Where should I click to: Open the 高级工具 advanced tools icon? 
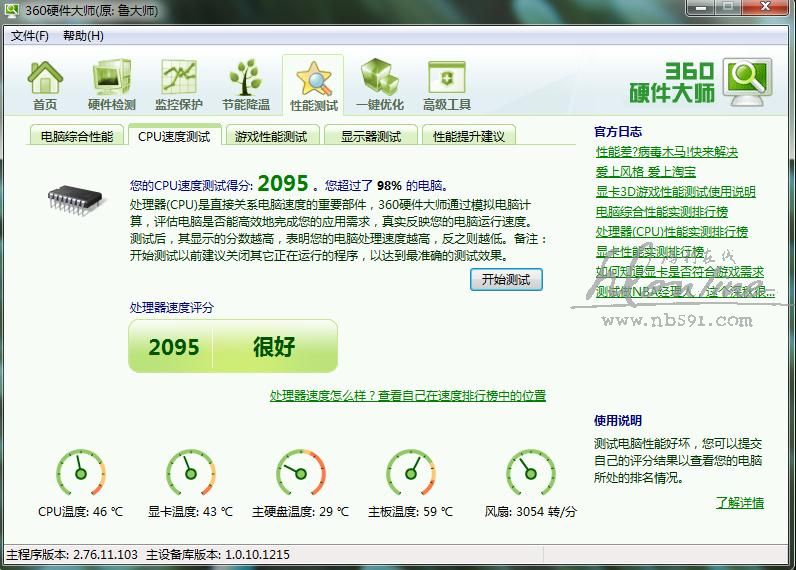point(447,84)
